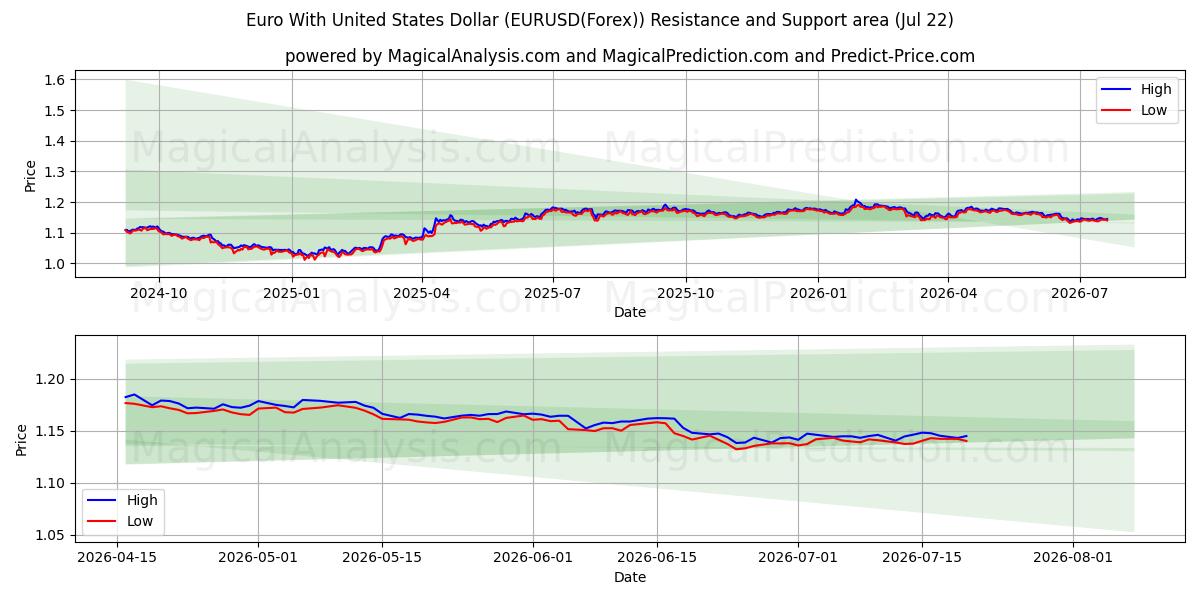Click the '1.4' y-axis tick in the top chart
This screenshot has height=600, width=1200.
tap(56, 141)
